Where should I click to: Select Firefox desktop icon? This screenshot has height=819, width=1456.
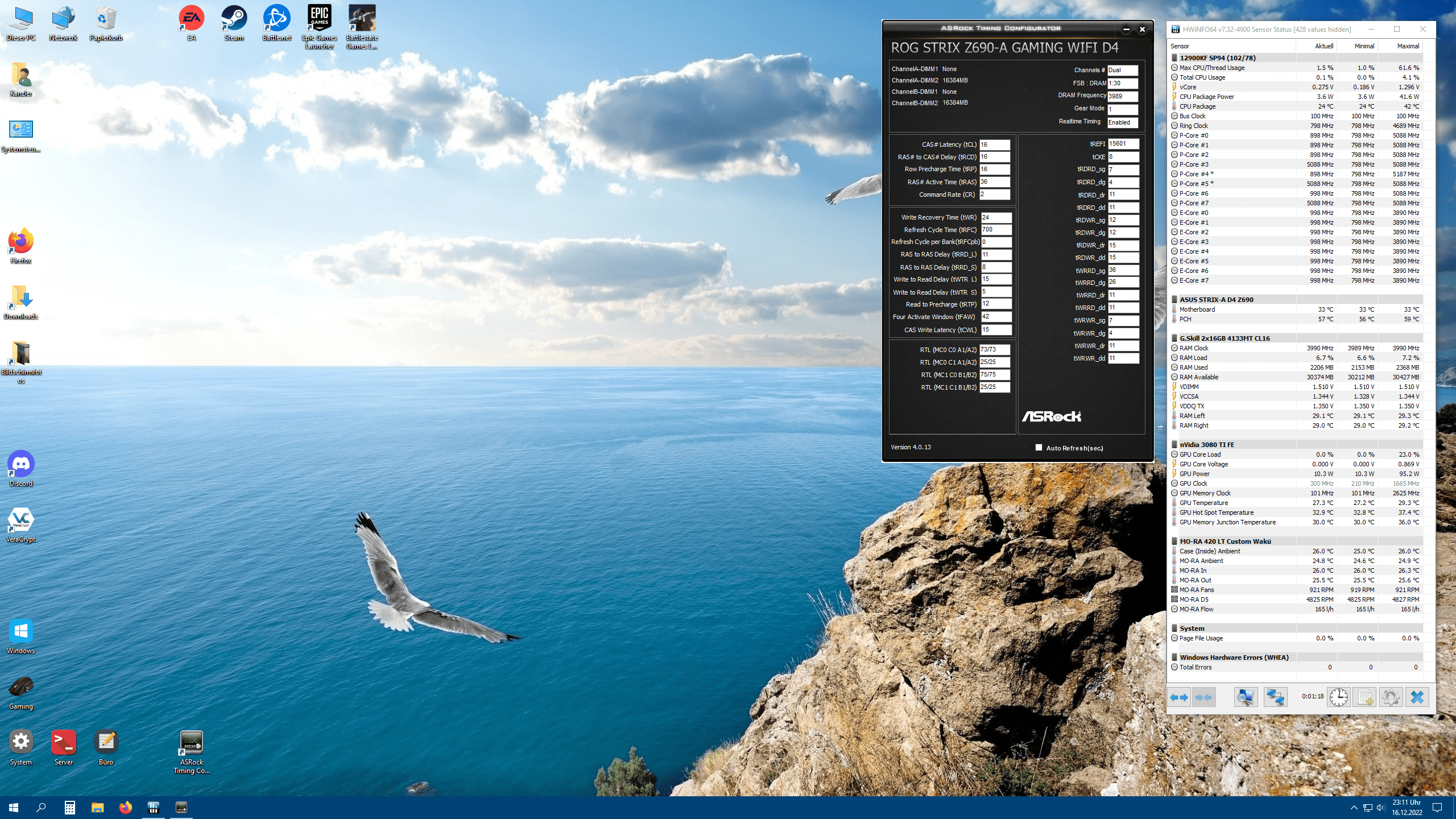click(21, 246)
